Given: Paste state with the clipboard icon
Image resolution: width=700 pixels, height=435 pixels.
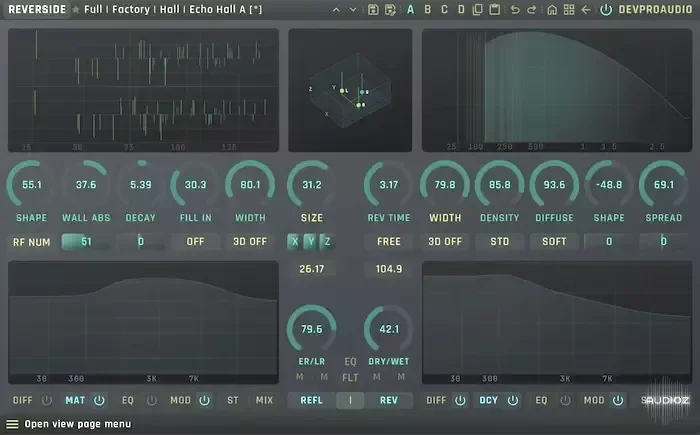Looking at the screenshot, I should pos(494,9).
